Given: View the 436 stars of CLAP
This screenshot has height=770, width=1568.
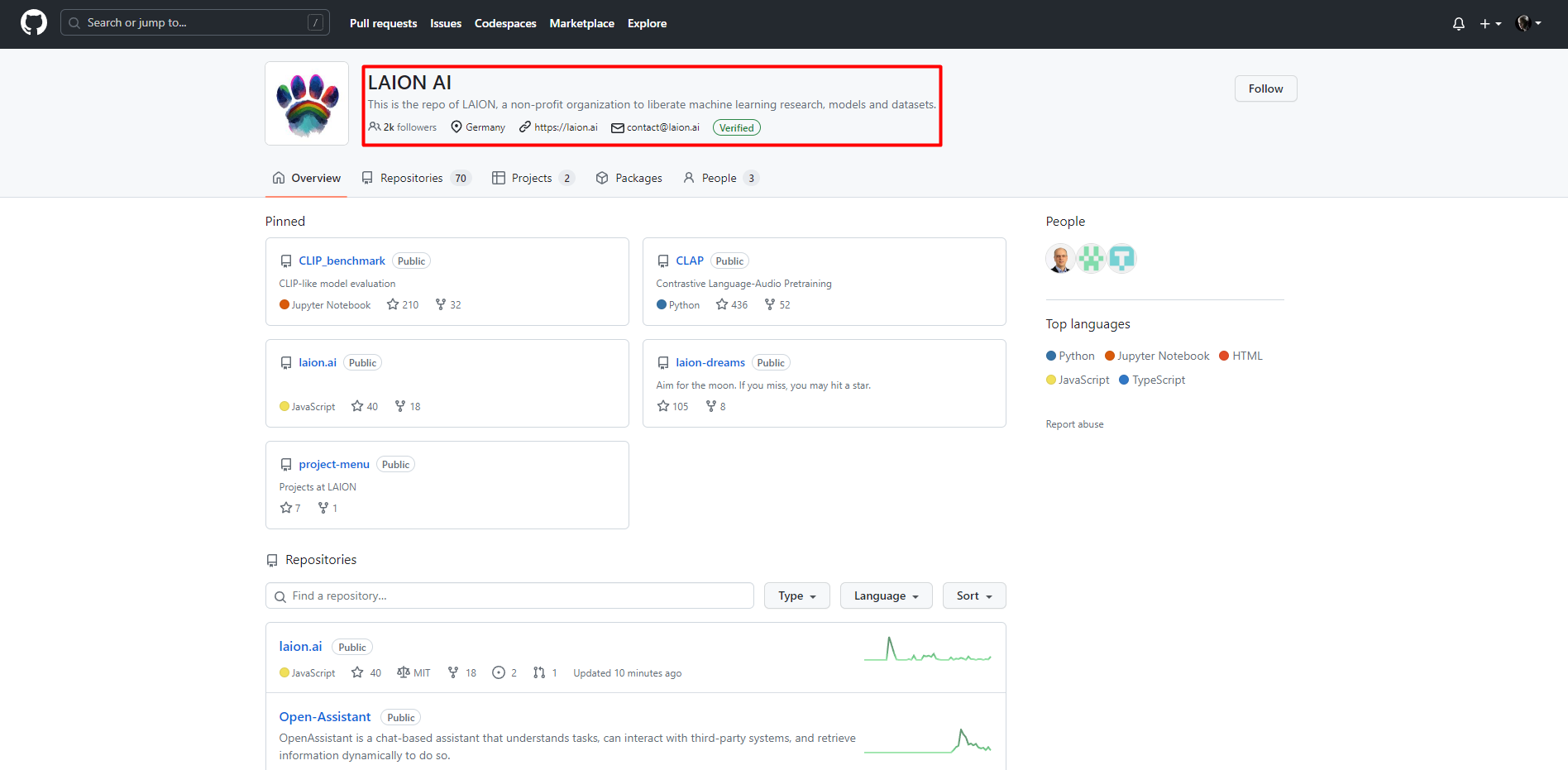Looking at the screenshot, I should [732, 305].
